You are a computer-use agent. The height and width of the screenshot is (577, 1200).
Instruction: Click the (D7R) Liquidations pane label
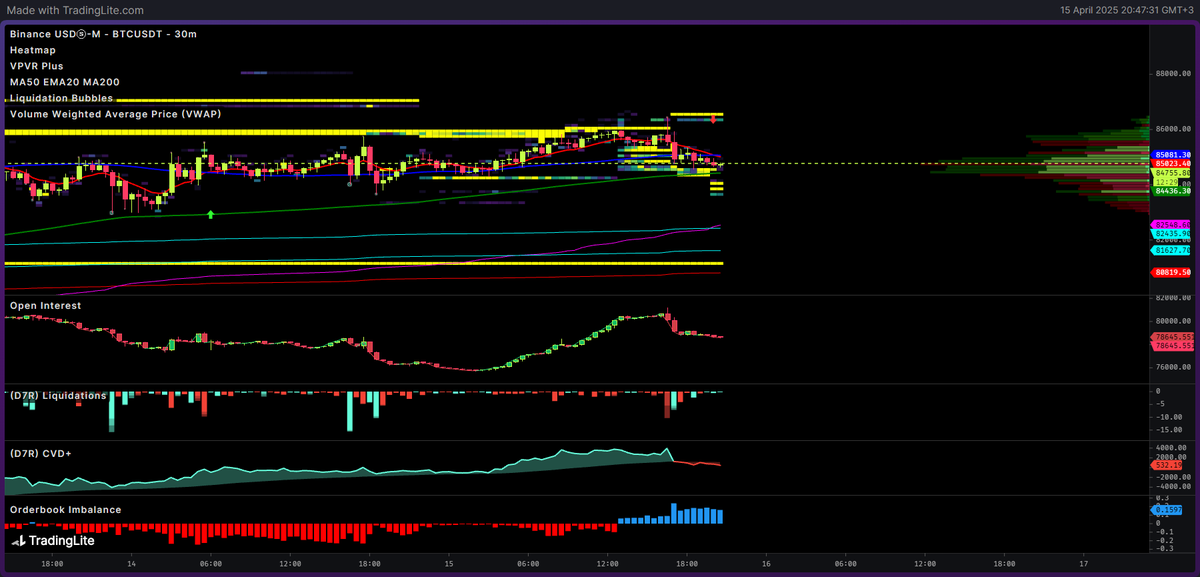[x=58, y=395]
